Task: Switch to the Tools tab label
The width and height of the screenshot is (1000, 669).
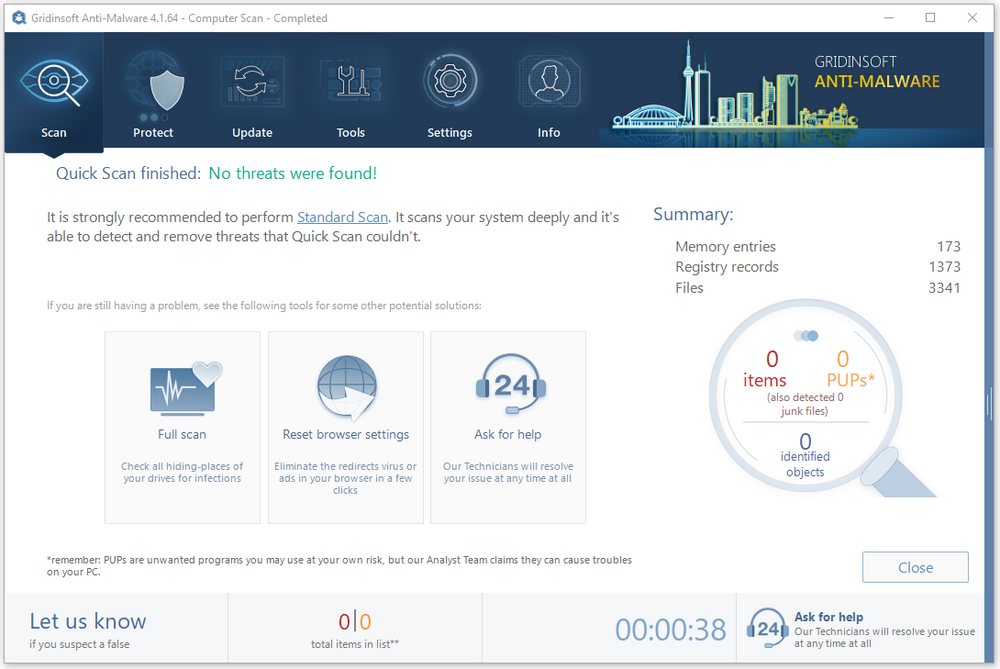Action: pos(351,133)
